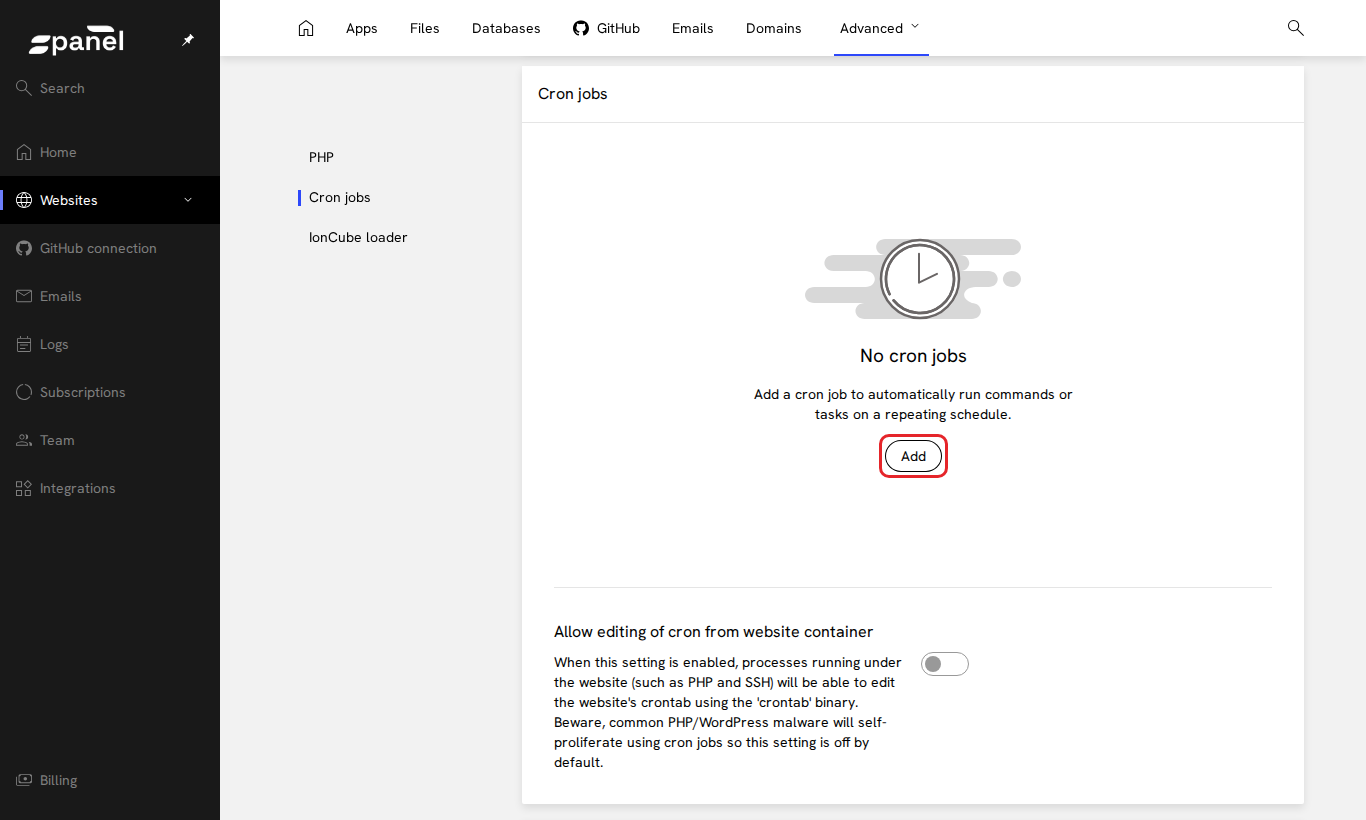Click the magnifier search icon at top right
Image resolution: width=1366 pixels, height=820 pixels.
(1295, 28)
